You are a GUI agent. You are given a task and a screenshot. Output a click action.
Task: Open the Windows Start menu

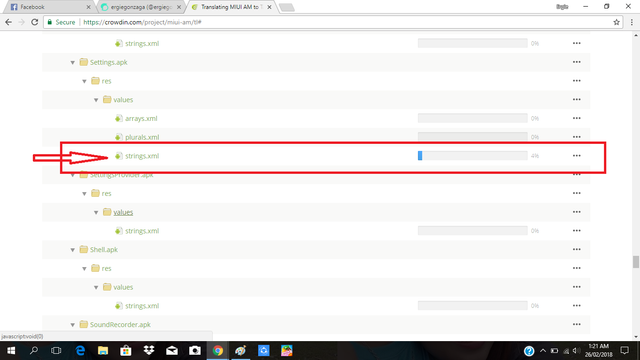(11, 351)
